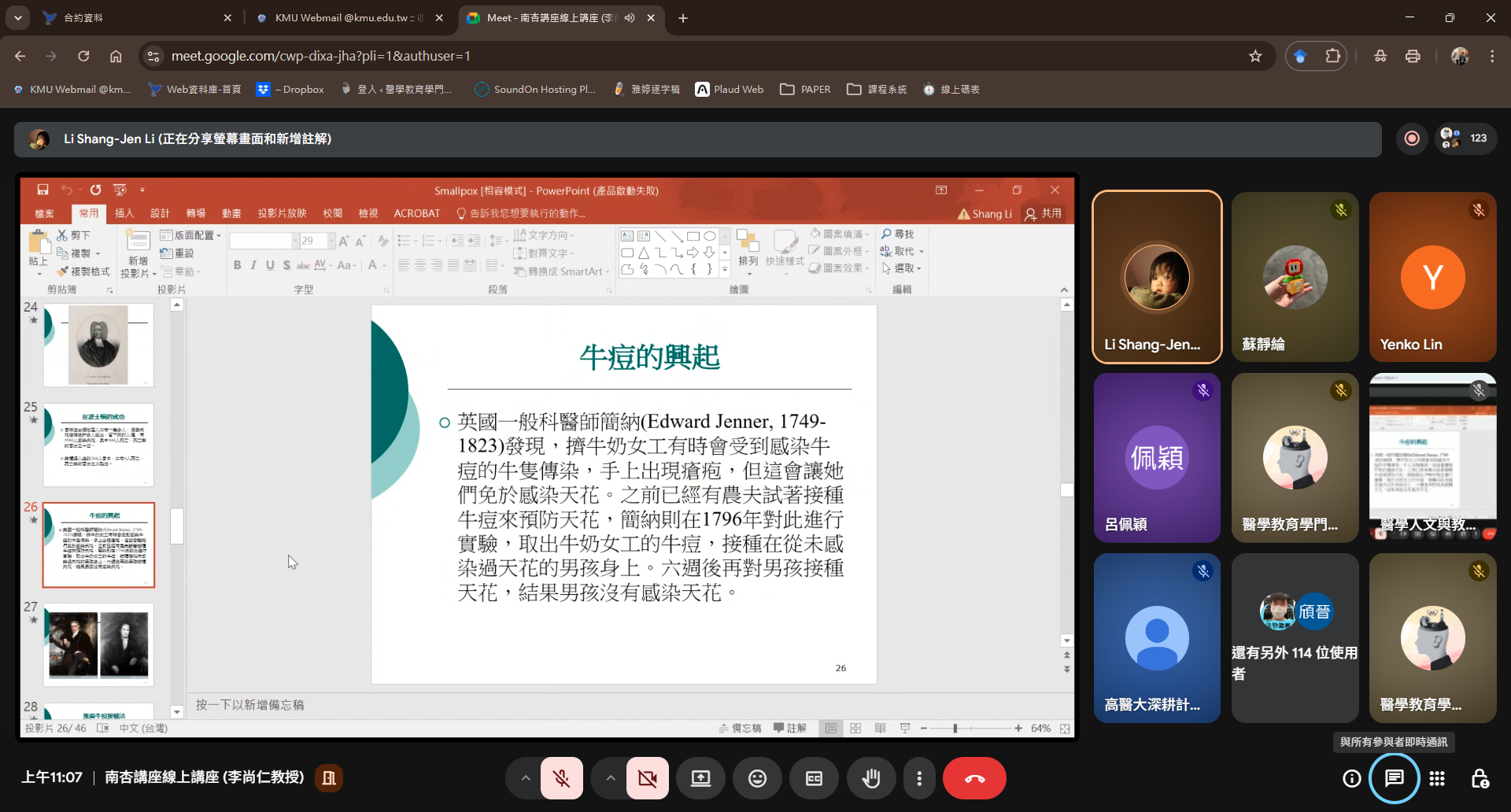The image size is (1511, 812).
Task: Turn on the camera
Action: click(x=648, y=778)
